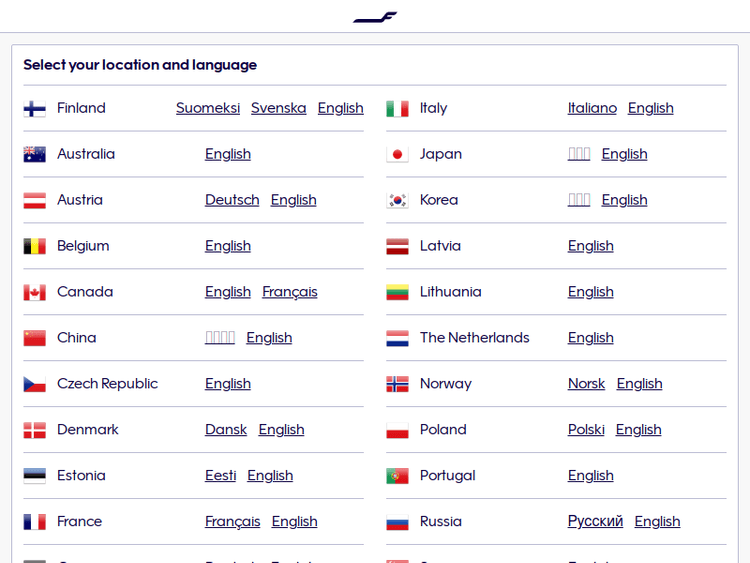The height and width of the screenshot is (563, 750).
Task: Click the Latvia flag icon
Action: click(x=397, y=246)
